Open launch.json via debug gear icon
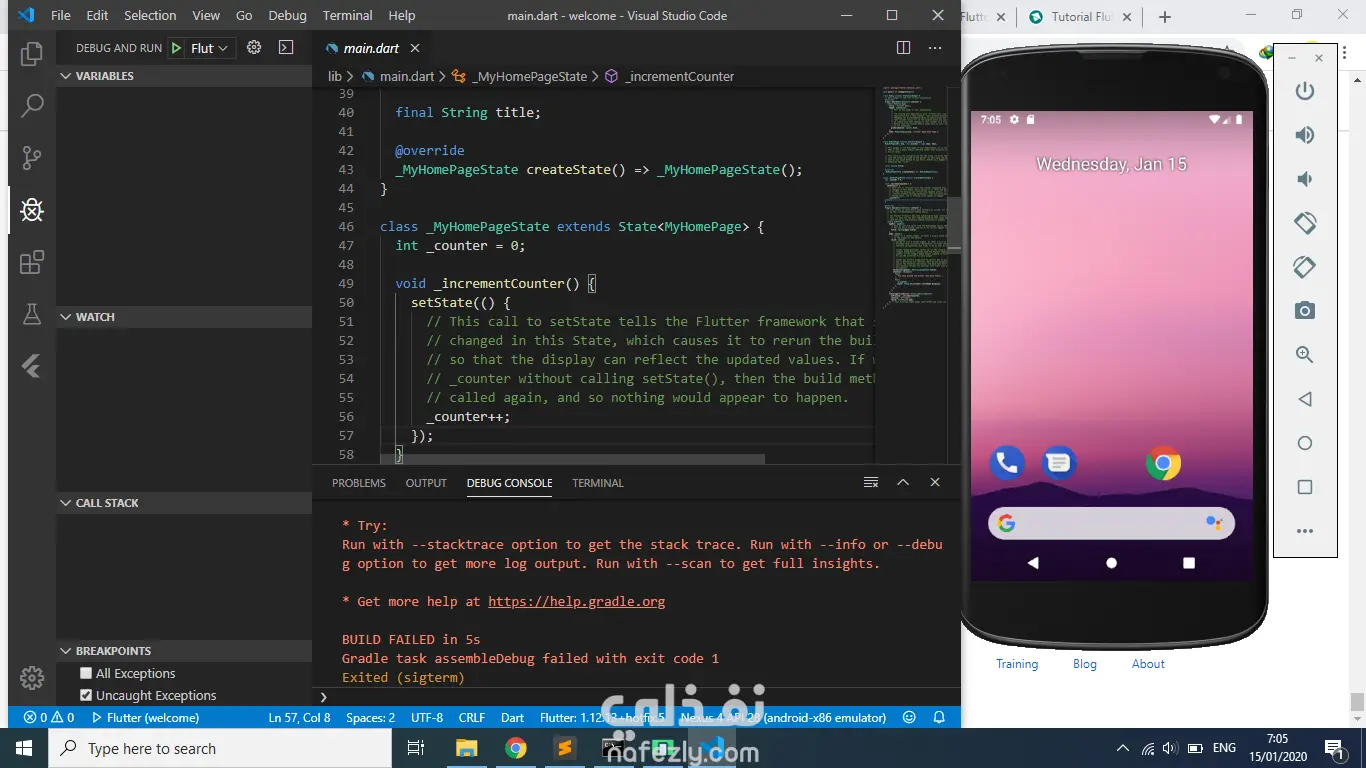 point(254,48)
